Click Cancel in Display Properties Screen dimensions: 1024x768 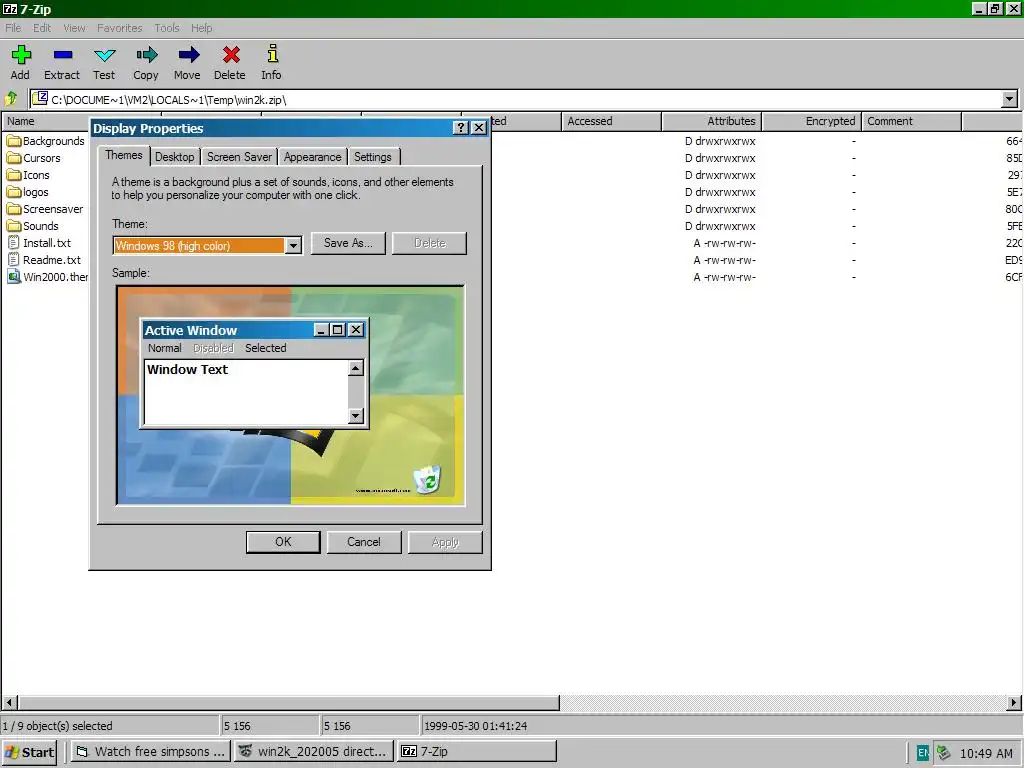pyautogui.click(x=364, y=542)
